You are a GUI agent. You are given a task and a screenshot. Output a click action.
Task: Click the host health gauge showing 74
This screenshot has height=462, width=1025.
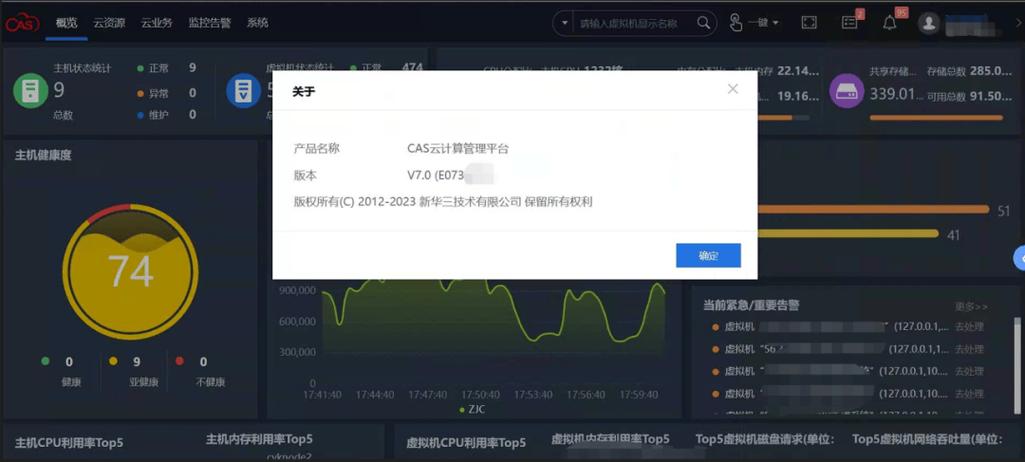tap(130, 271)
